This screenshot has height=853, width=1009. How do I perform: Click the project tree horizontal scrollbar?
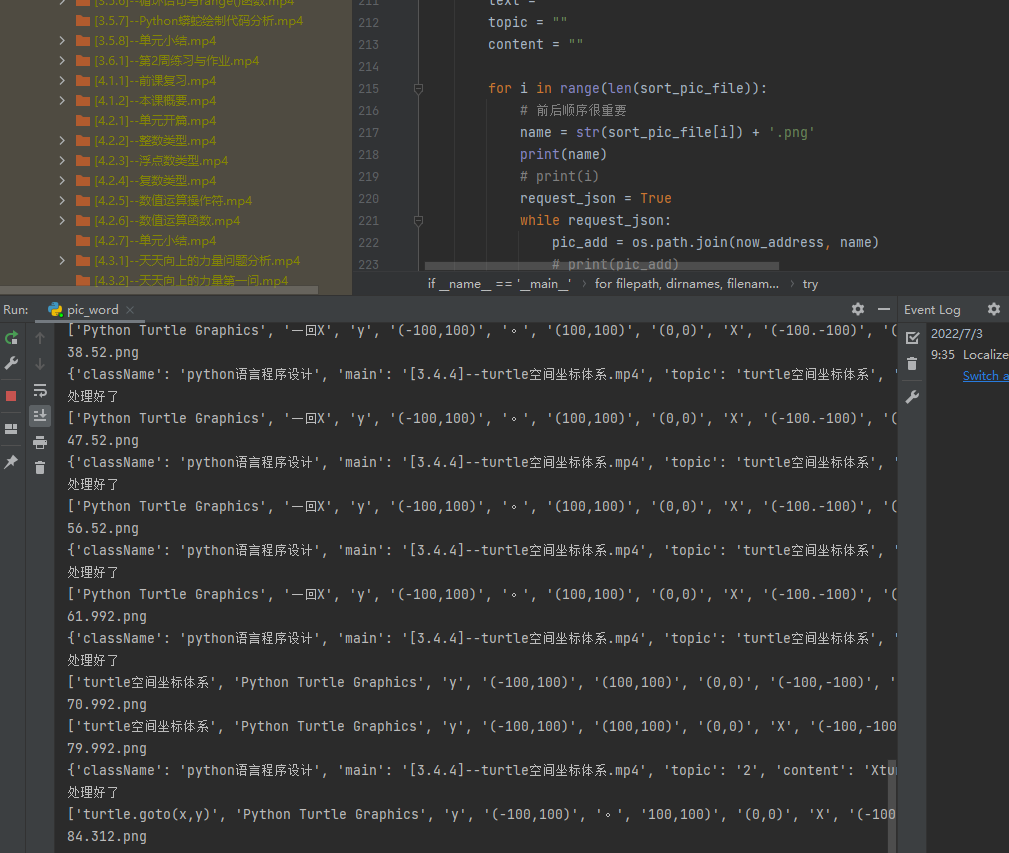[x=159, y=289]
